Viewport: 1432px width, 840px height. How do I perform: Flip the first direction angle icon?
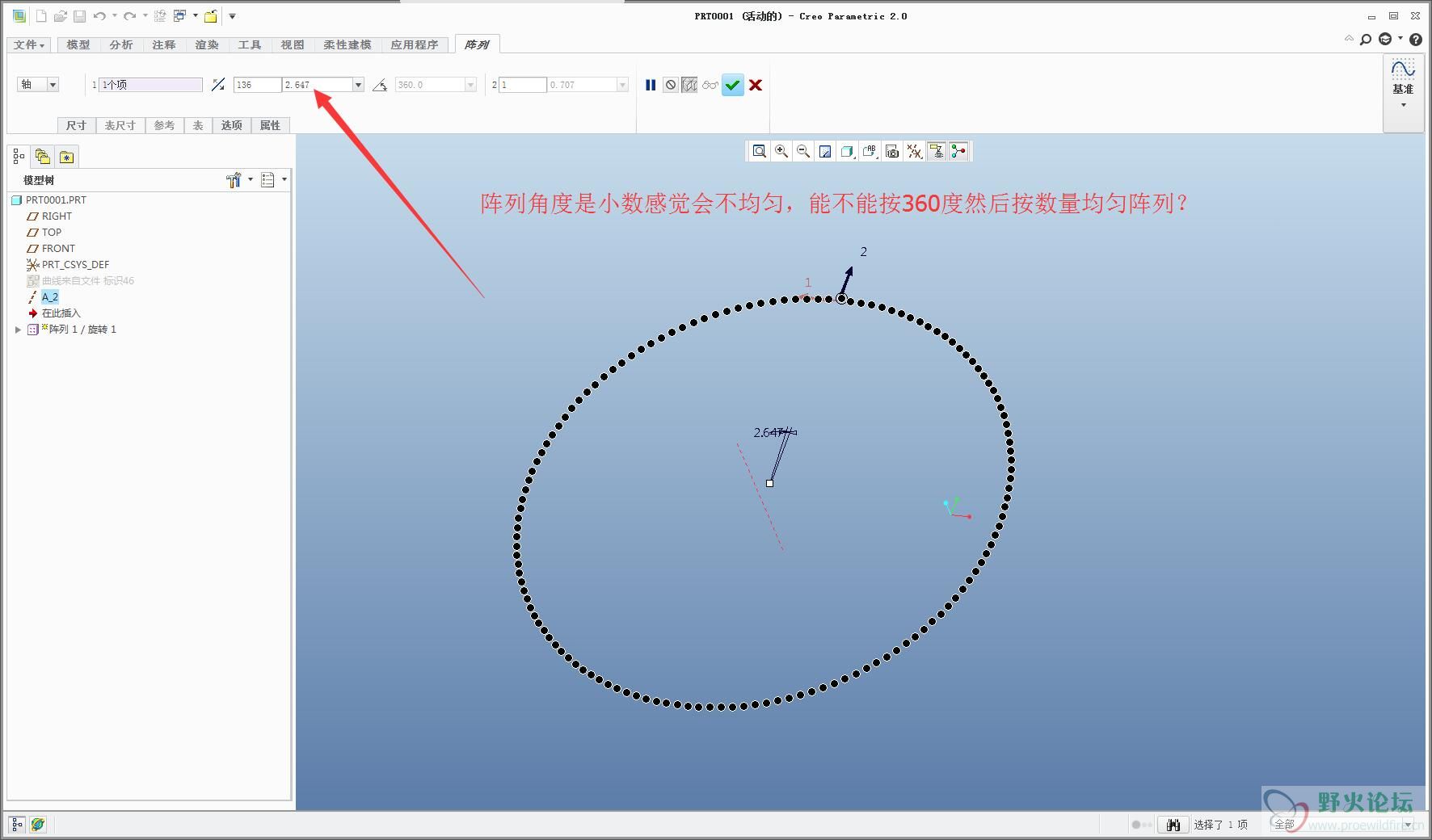click(x=218, y=85)
